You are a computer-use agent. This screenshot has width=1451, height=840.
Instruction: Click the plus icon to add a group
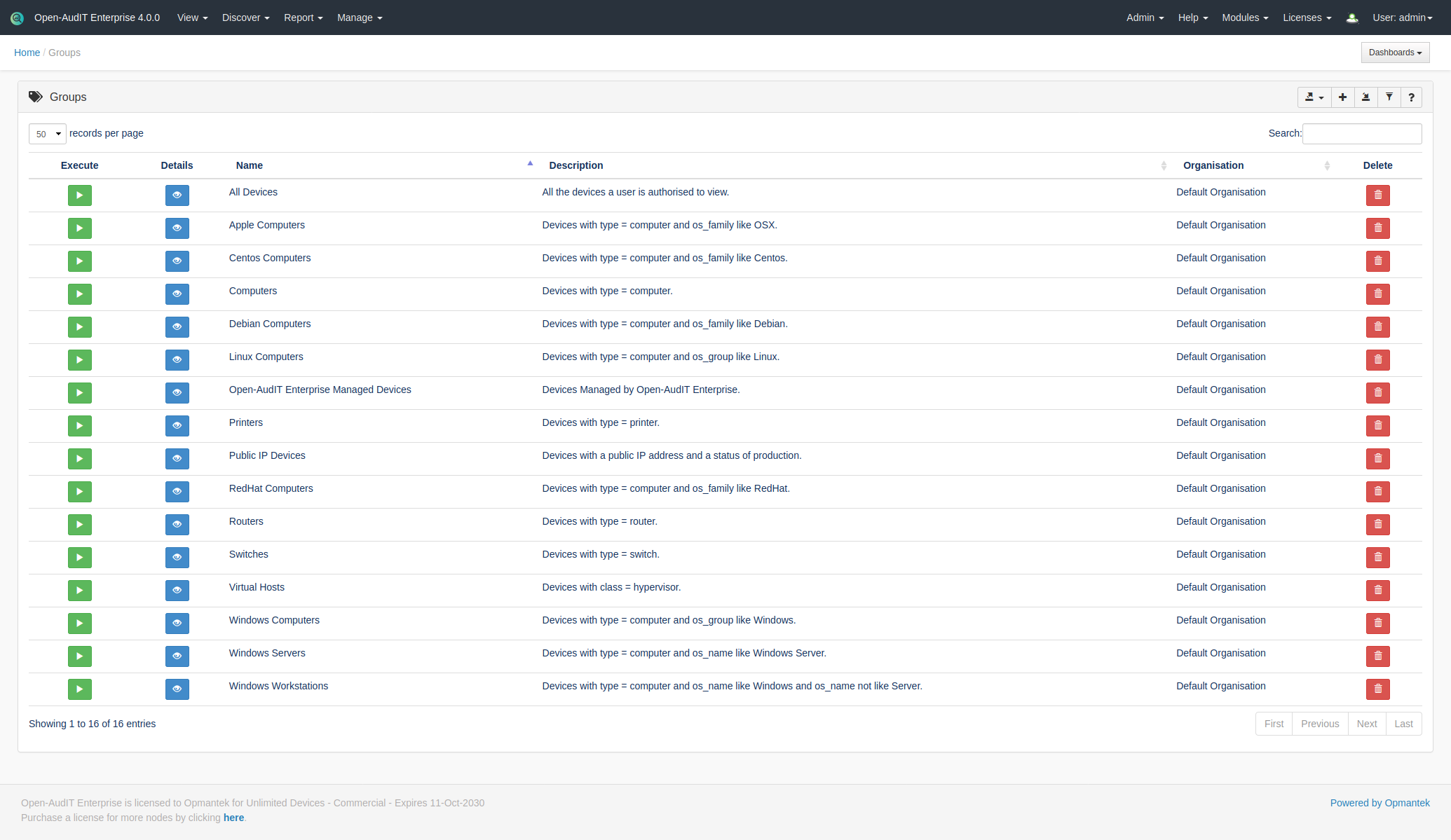(1342, 97)
